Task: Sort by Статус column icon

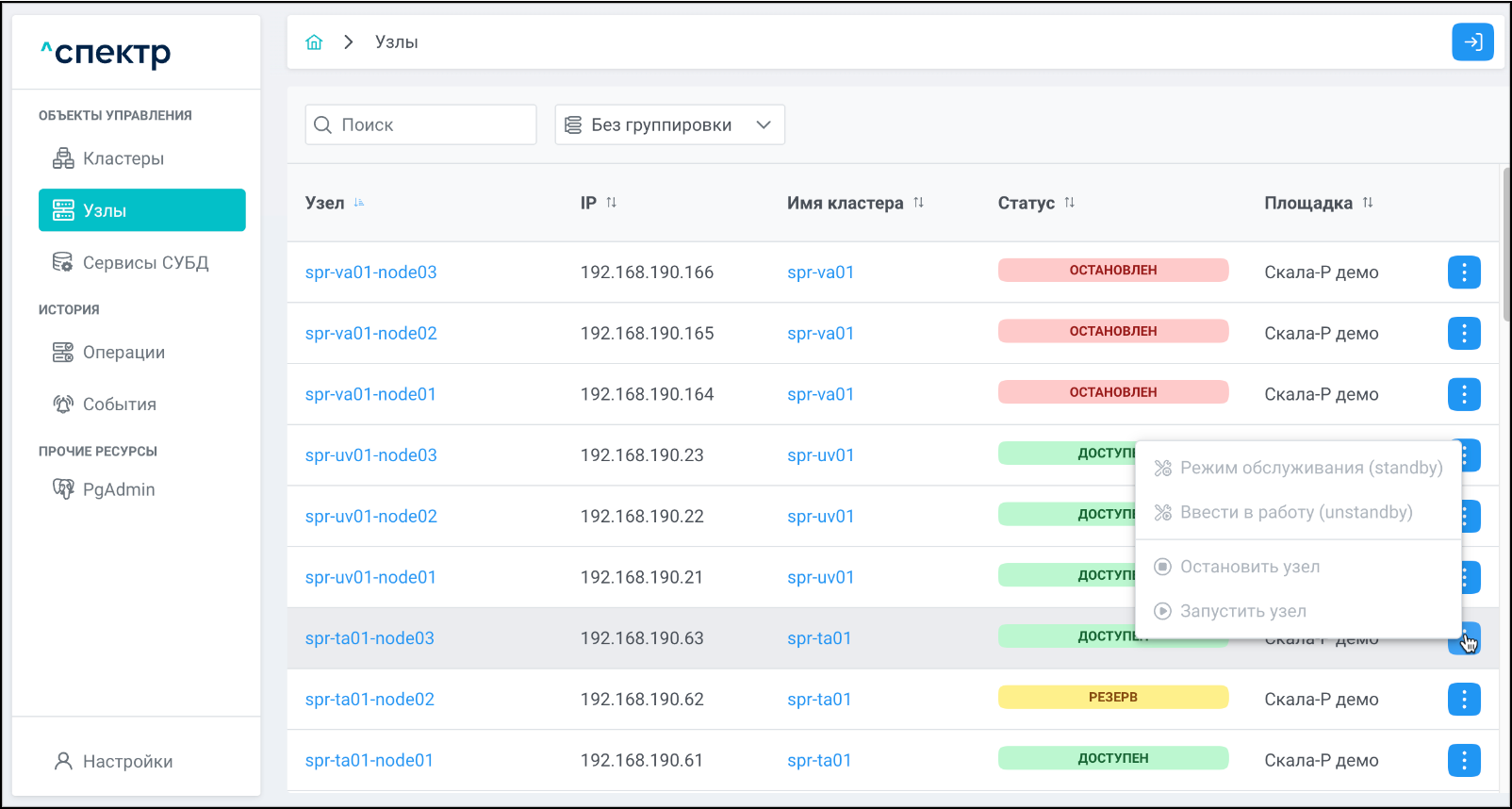Action: 1069,203
